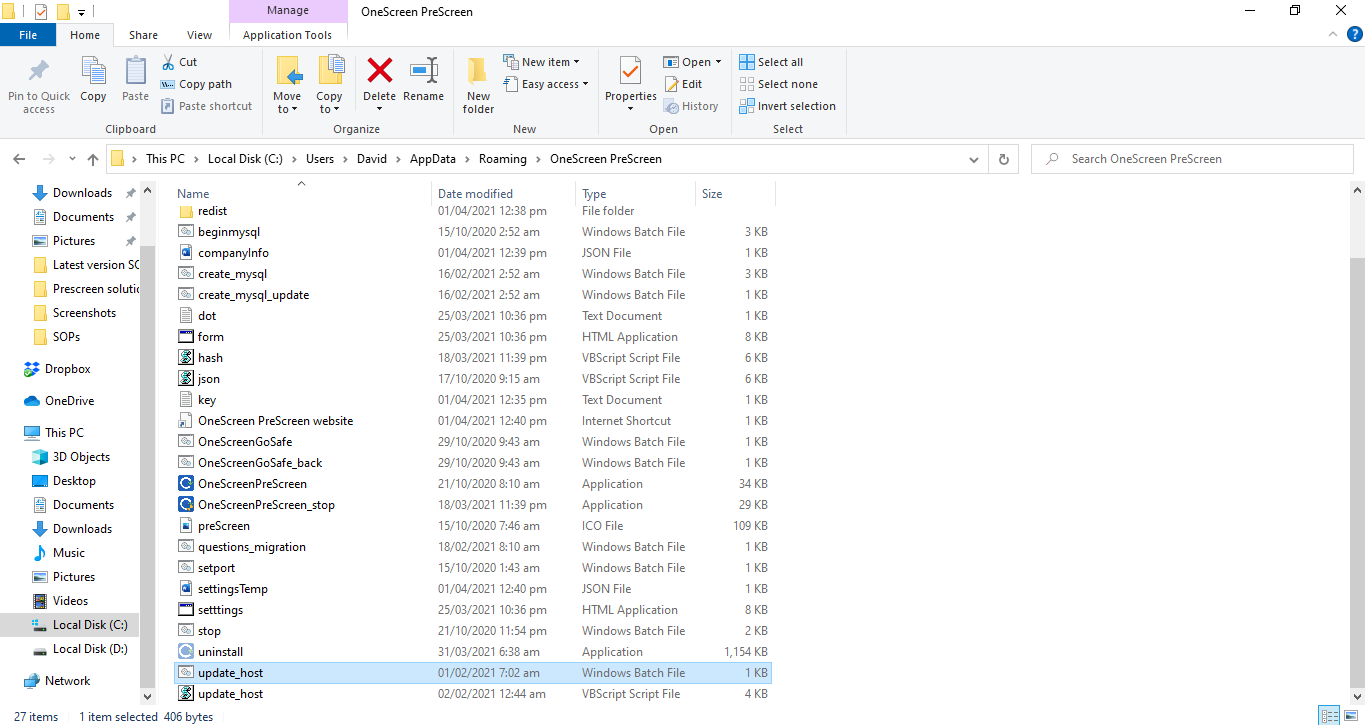Click the Copy icon in Clipboard group

coord(93,72)
